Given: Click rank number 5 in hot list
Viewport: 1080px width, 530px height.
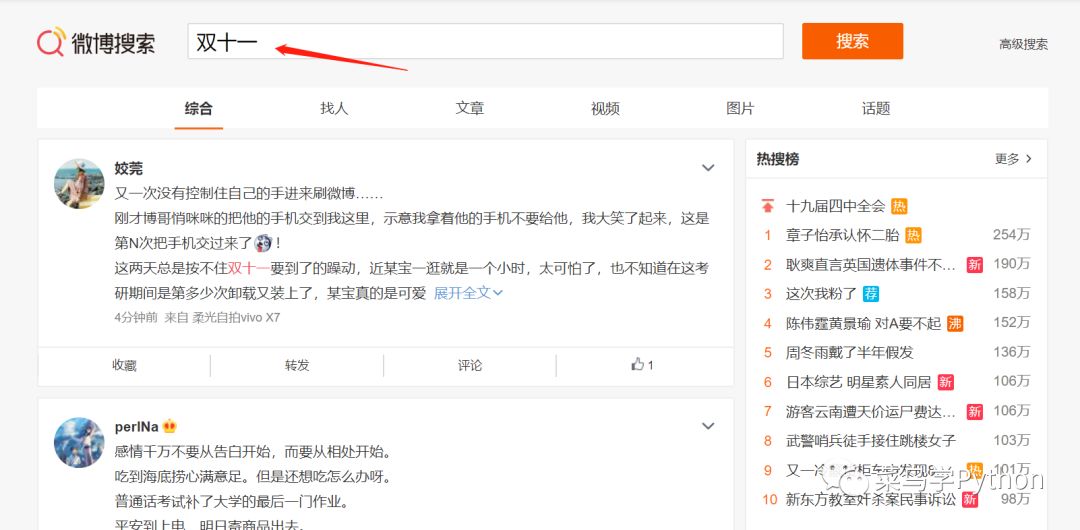Looking at the screenshot, I should (x=767, y=352).
